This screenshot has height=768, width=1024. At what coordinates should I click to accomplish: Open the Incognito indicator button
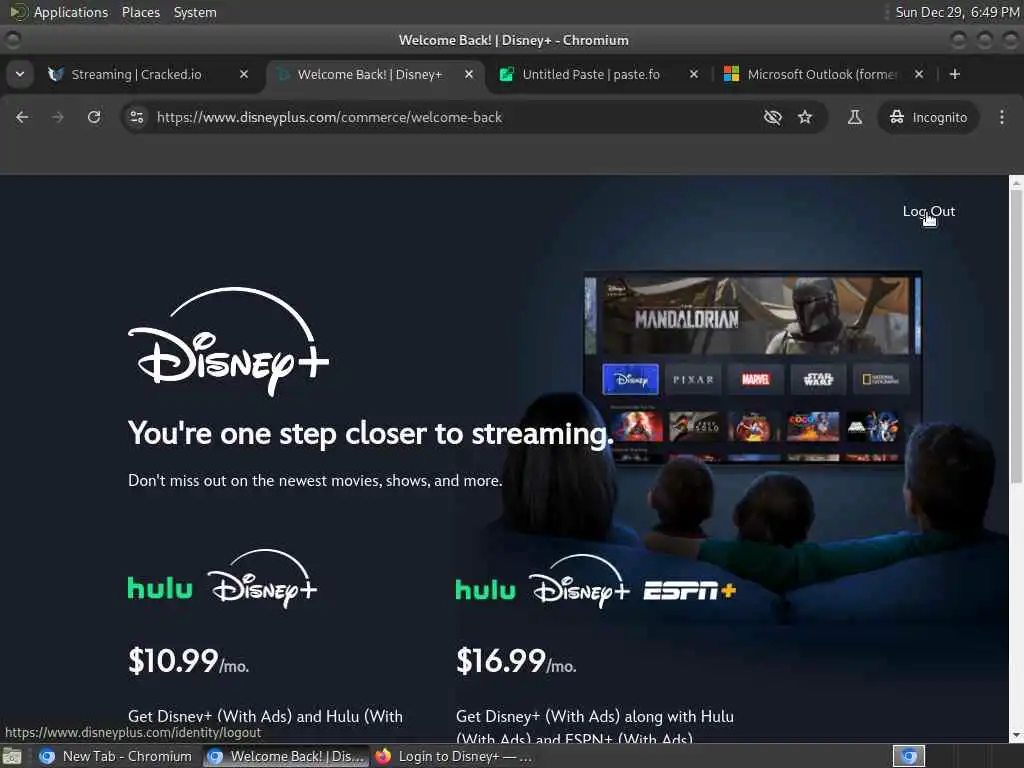[928, 117]
